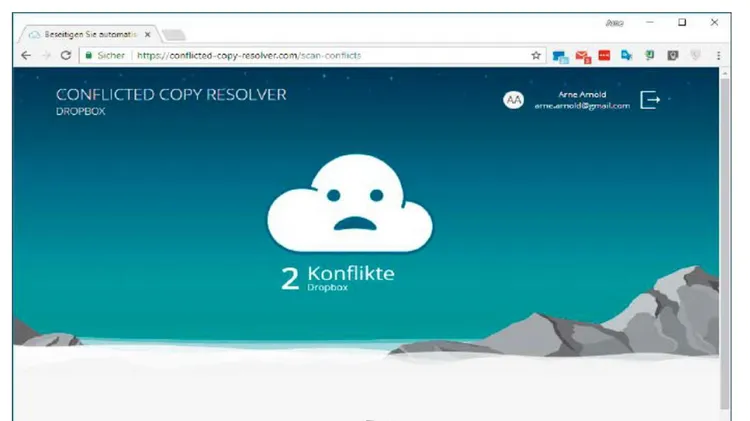Minimize the browser window
750x421 pixels.
(x=650, y=22)
